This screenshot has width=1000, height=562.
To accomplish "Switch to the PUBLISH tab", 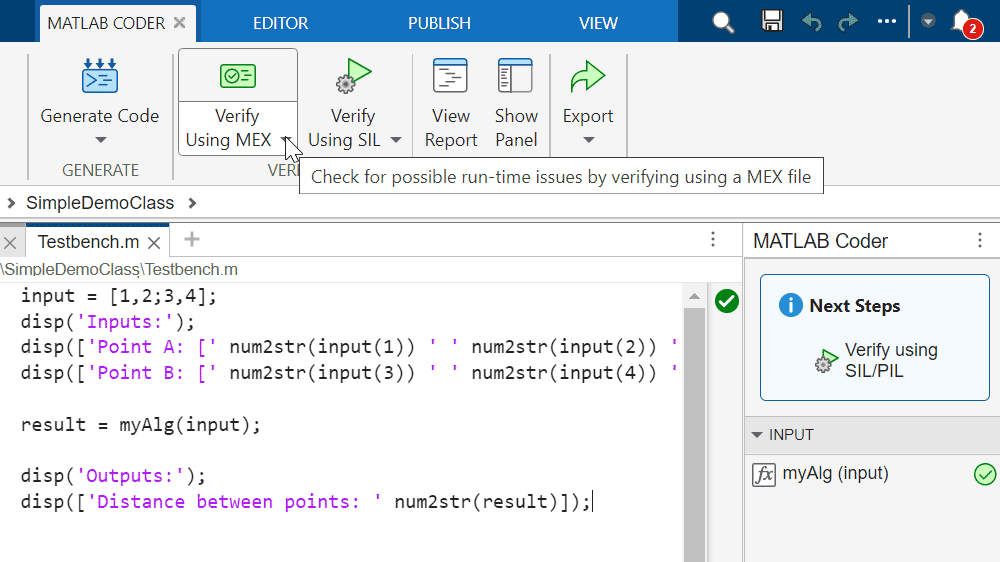I will click(439, 23).
